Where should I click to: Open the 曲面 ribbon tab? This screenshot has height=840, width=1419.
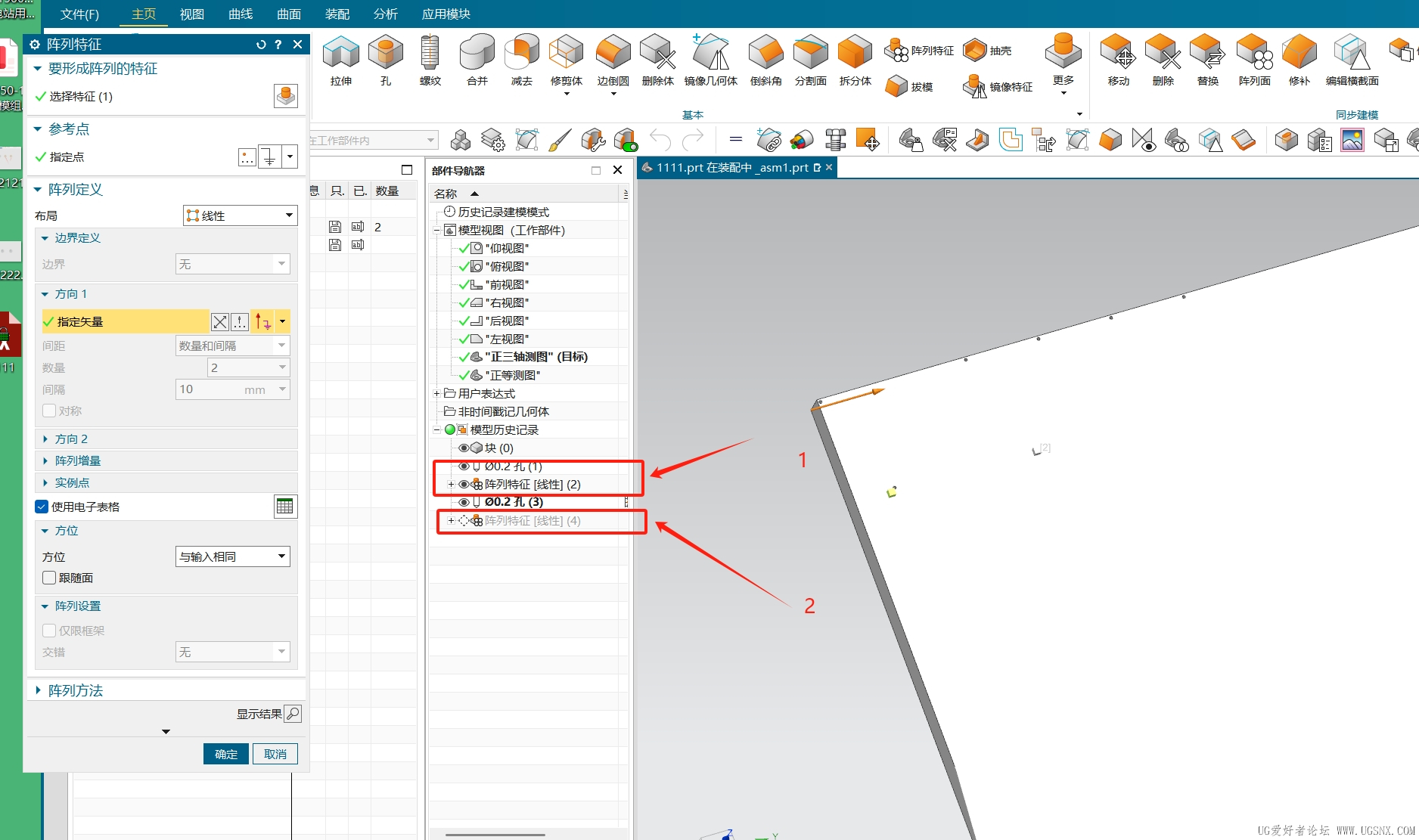(289, 14)
